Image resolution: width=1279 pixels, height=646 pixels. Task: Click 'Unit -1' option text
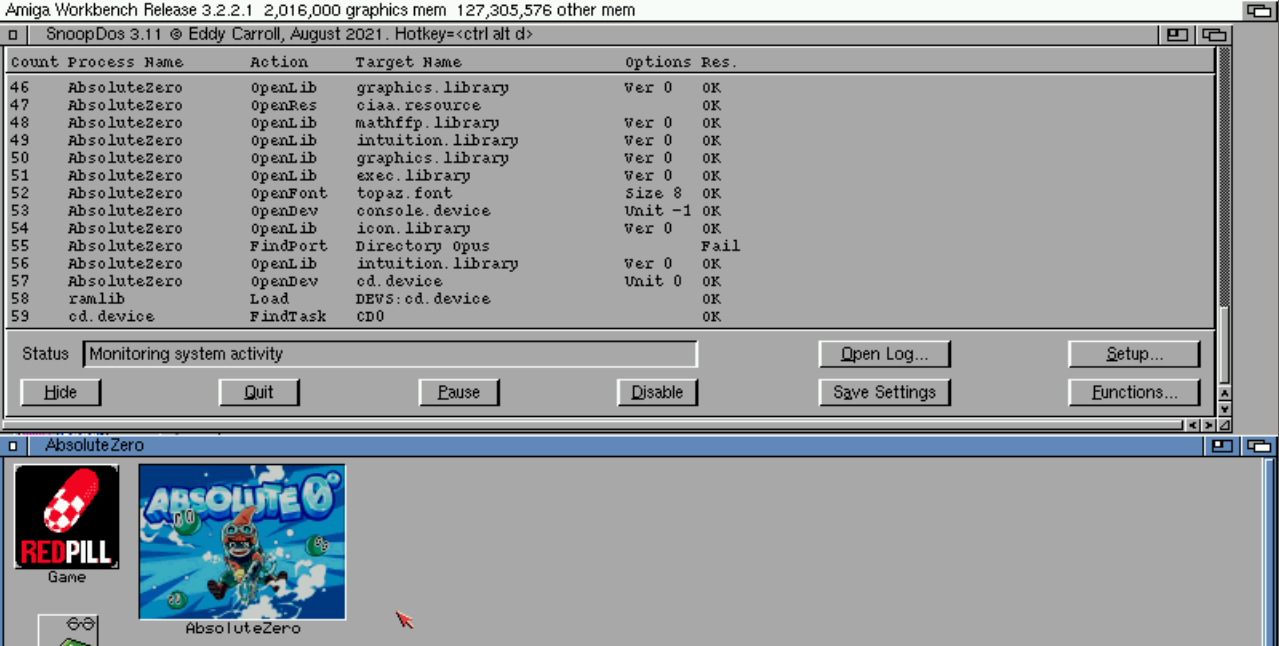[x=658, y=211]
